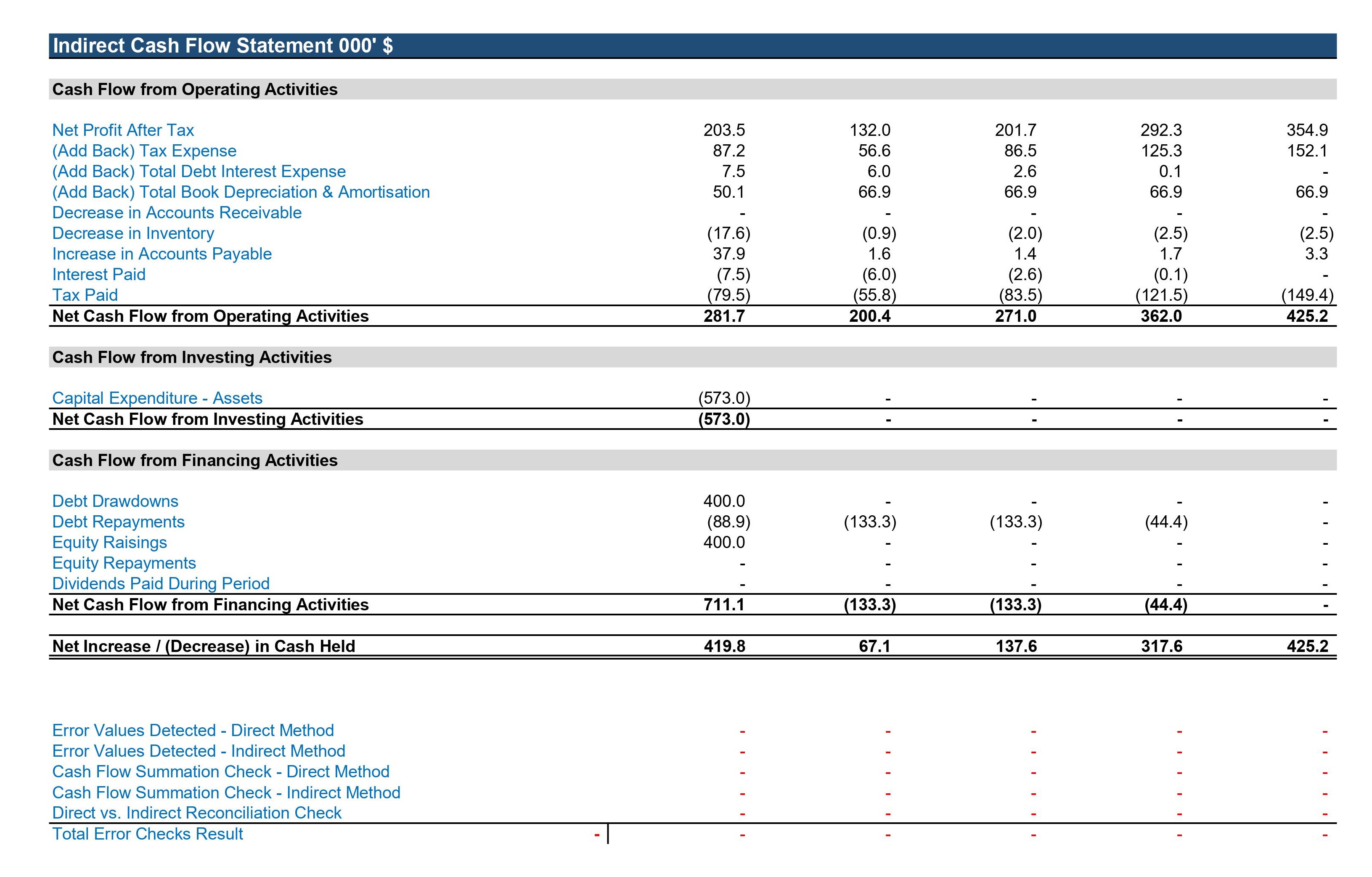Viewport: 1372px width, 877px height.
Task: Select Net Cash Flow from Operating Activities label
Action: [x=210, y=316]
